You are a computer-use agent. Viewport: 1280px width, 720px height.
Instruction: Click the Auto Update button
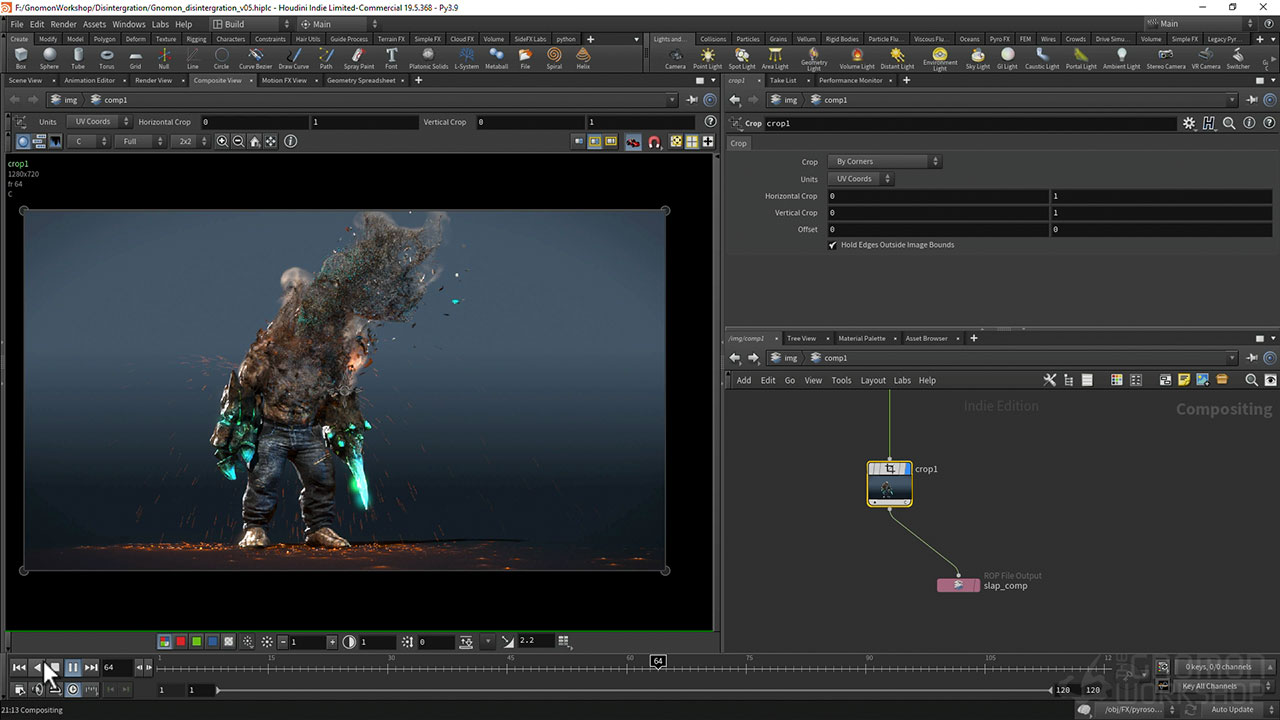pos(1232,710)
